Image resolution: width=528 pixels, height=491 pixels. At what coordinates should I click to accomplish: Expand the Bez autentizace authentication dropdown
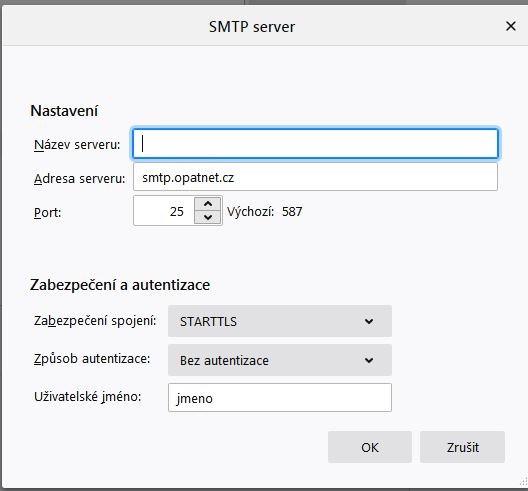[x=280, y=360]
